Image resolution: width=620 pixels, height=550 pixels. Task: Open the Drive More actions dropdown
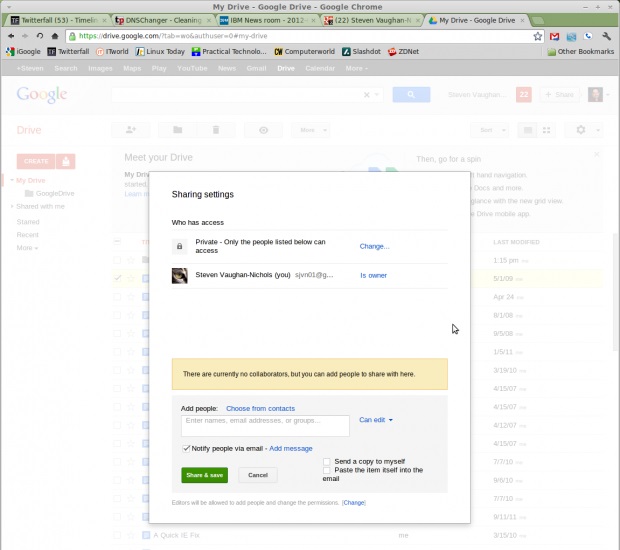pyautogui.click(x=310, y=130)
